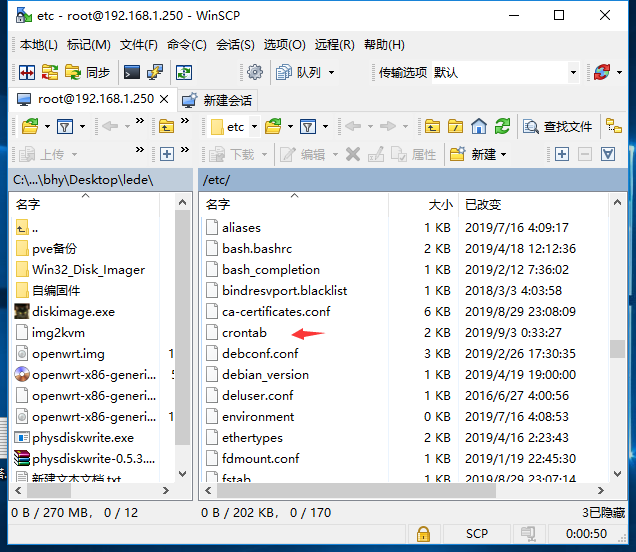Select the fdmount.conf file

[260, 459]
